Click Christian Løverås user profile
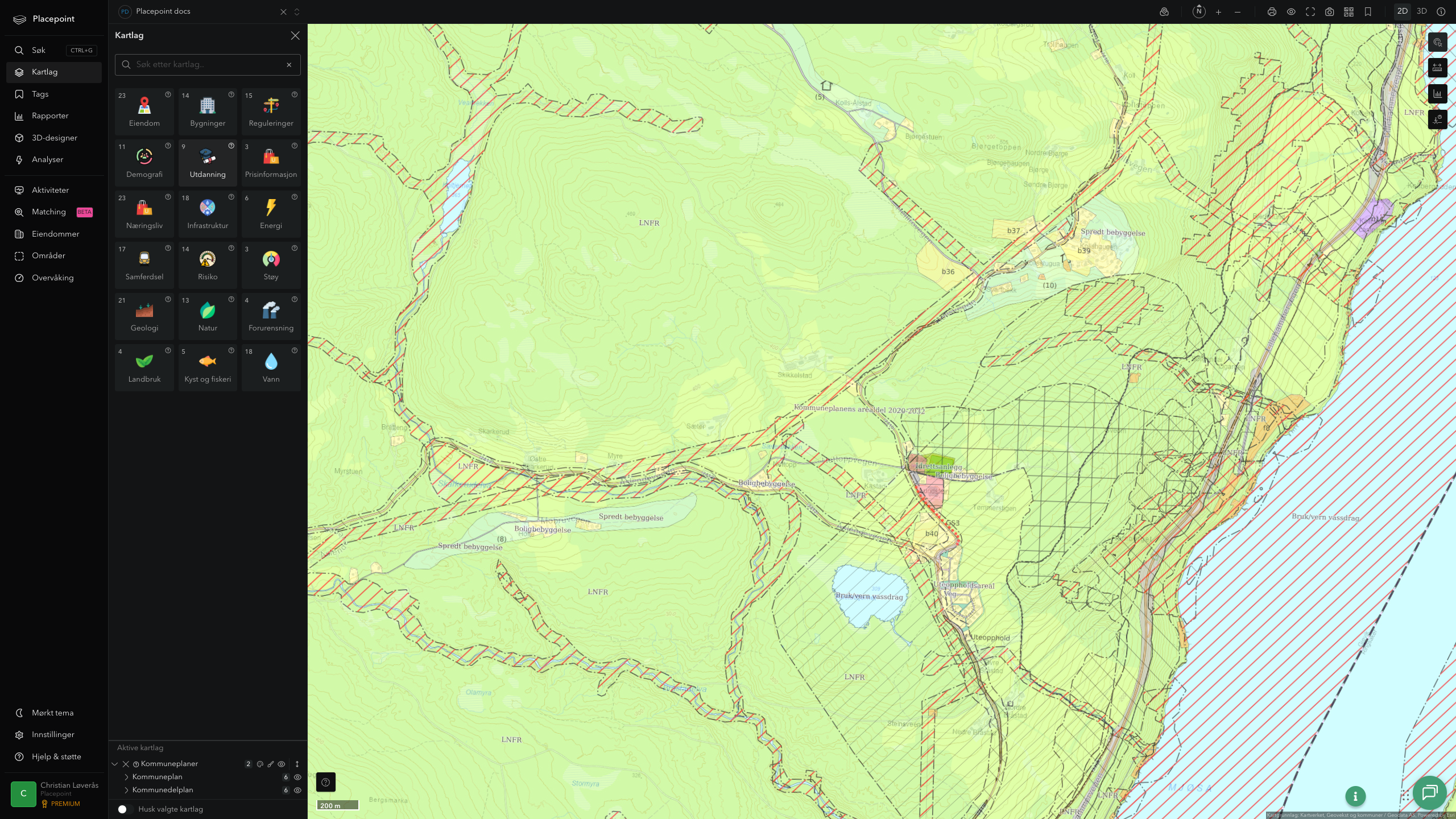 (x=54, y=794)
